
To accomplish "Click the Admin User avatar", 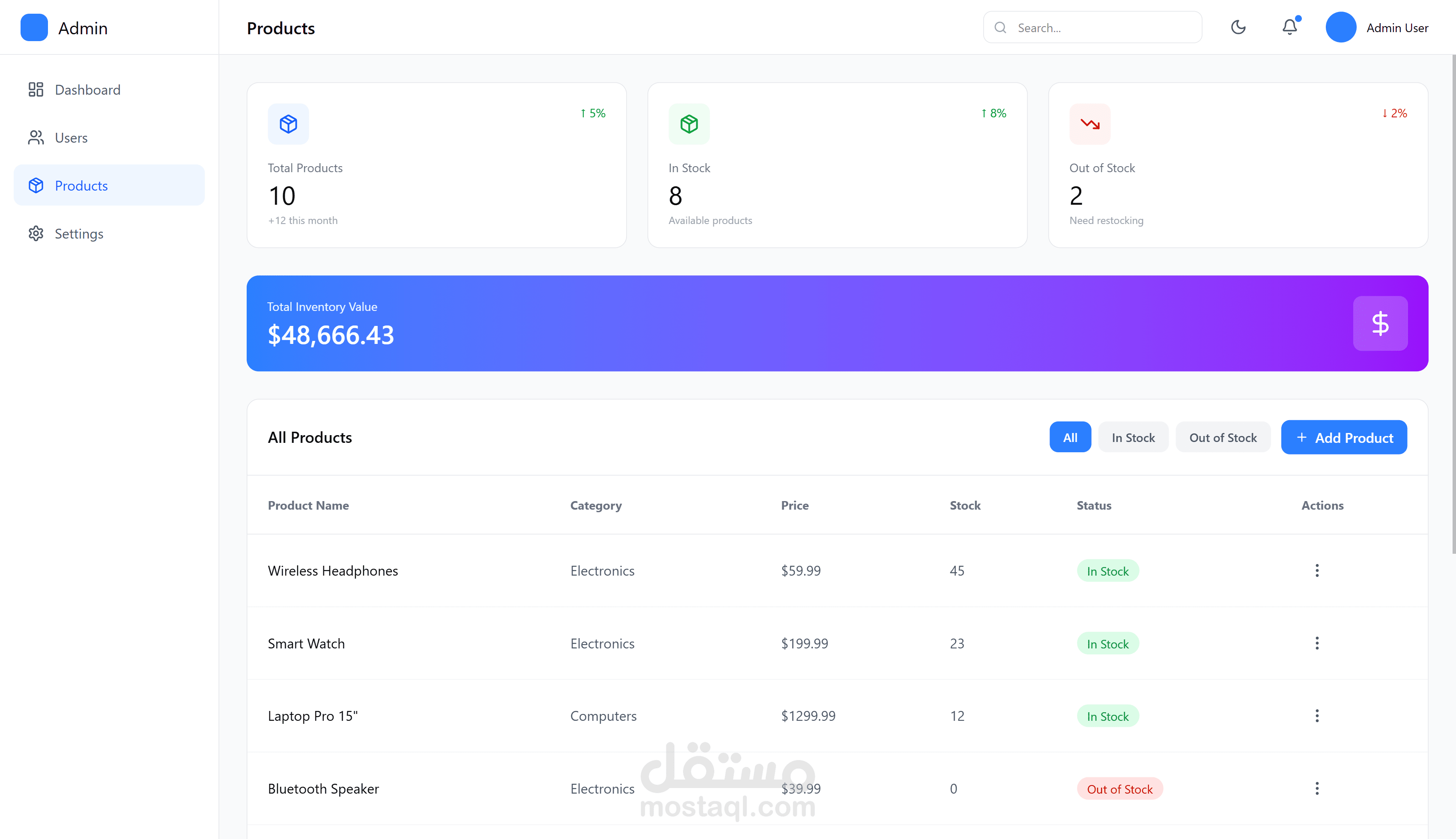I will point(1340,27).
